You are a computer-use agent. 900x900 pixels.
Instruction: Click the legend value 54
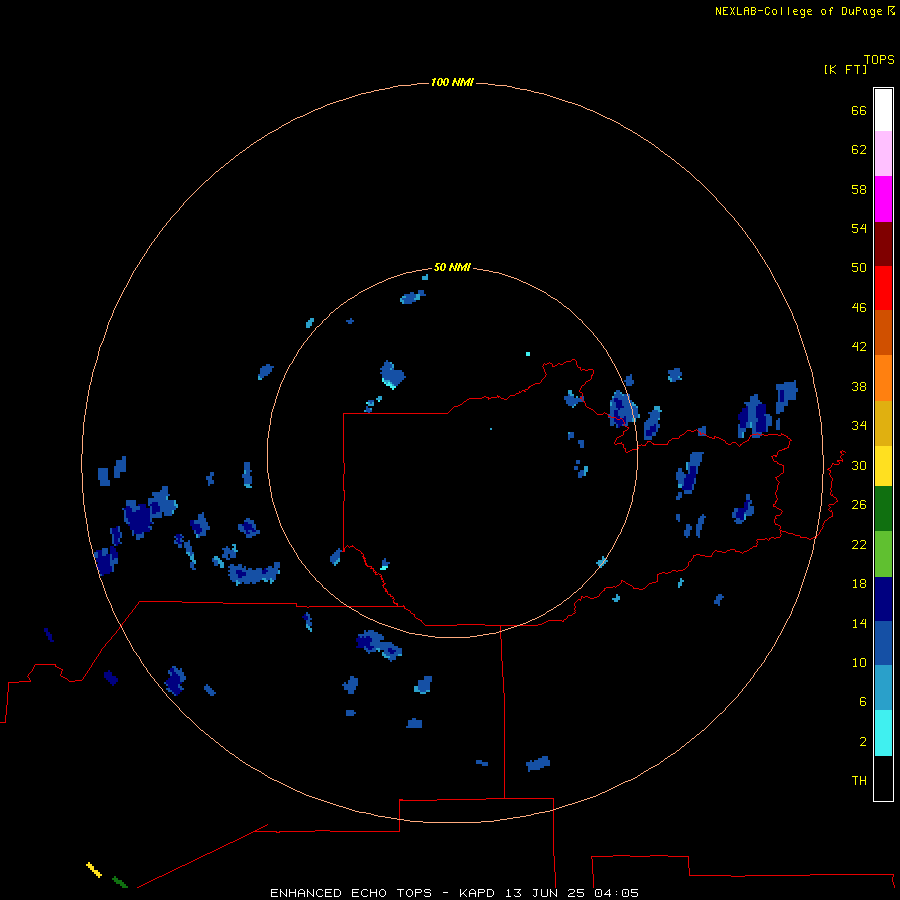(859, 228)
